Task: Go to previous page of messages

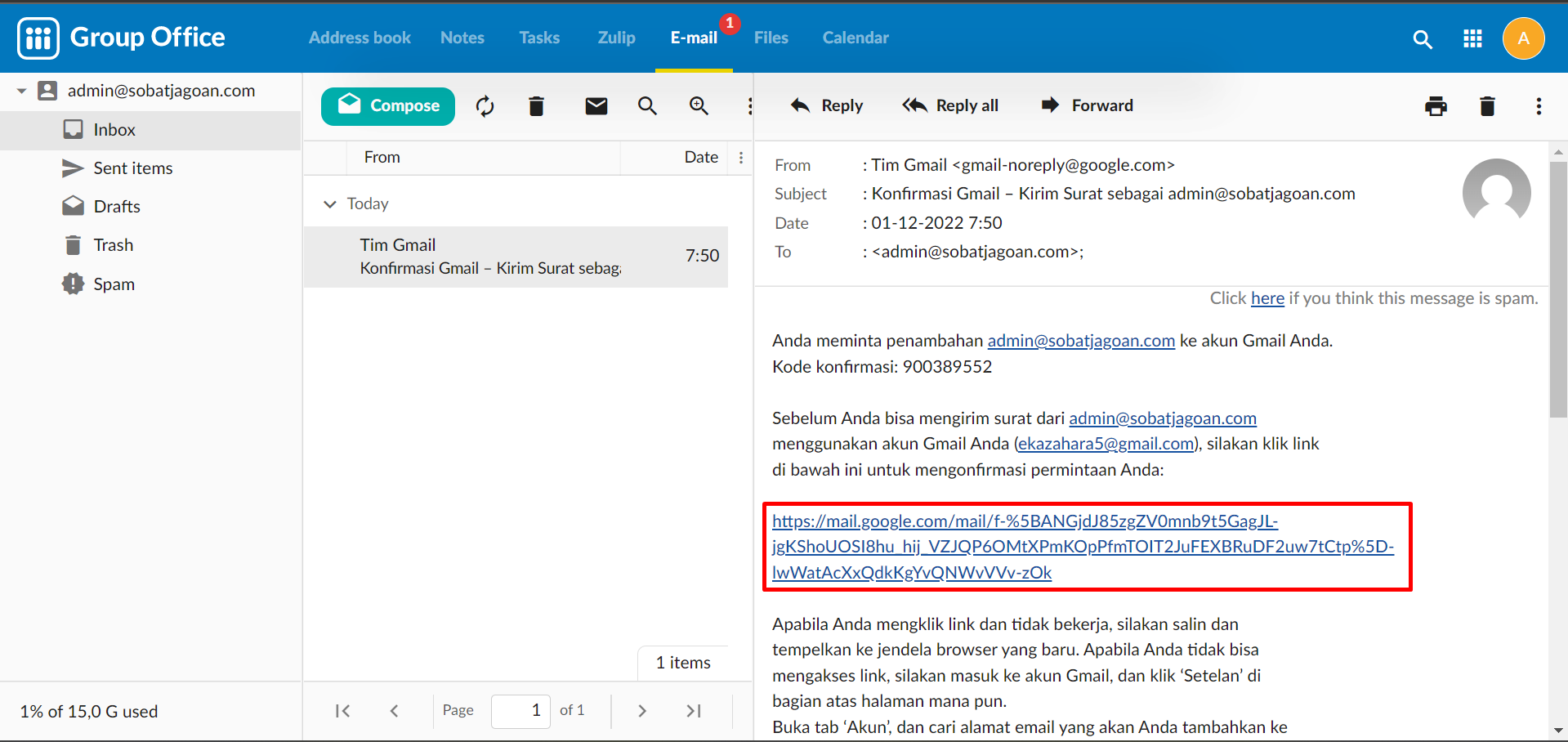Action: click(394, 711)
